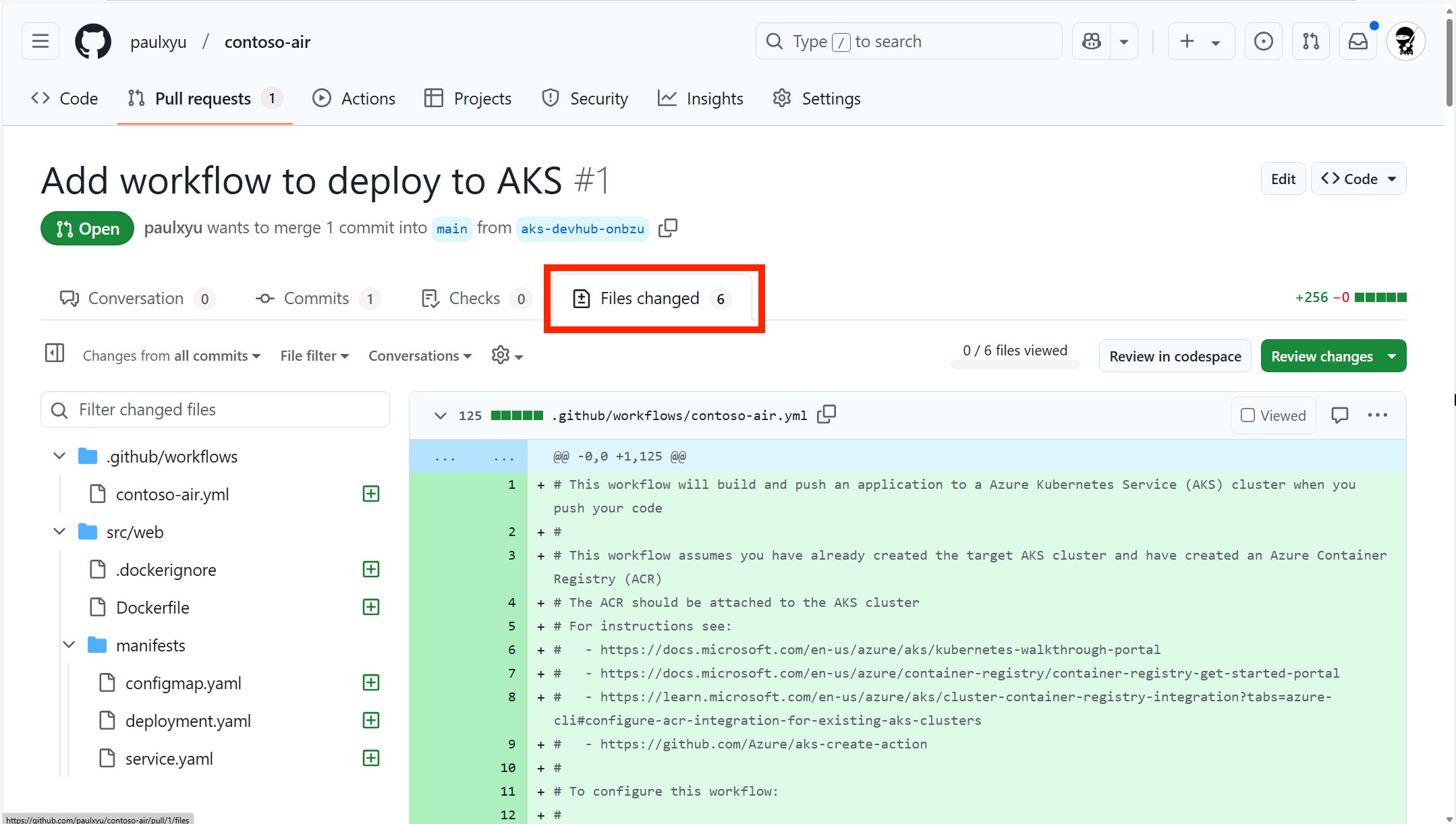Mark contoso-air.yml as Viewed
This screenshot has width=1456, height=824.
[1274, 415]
